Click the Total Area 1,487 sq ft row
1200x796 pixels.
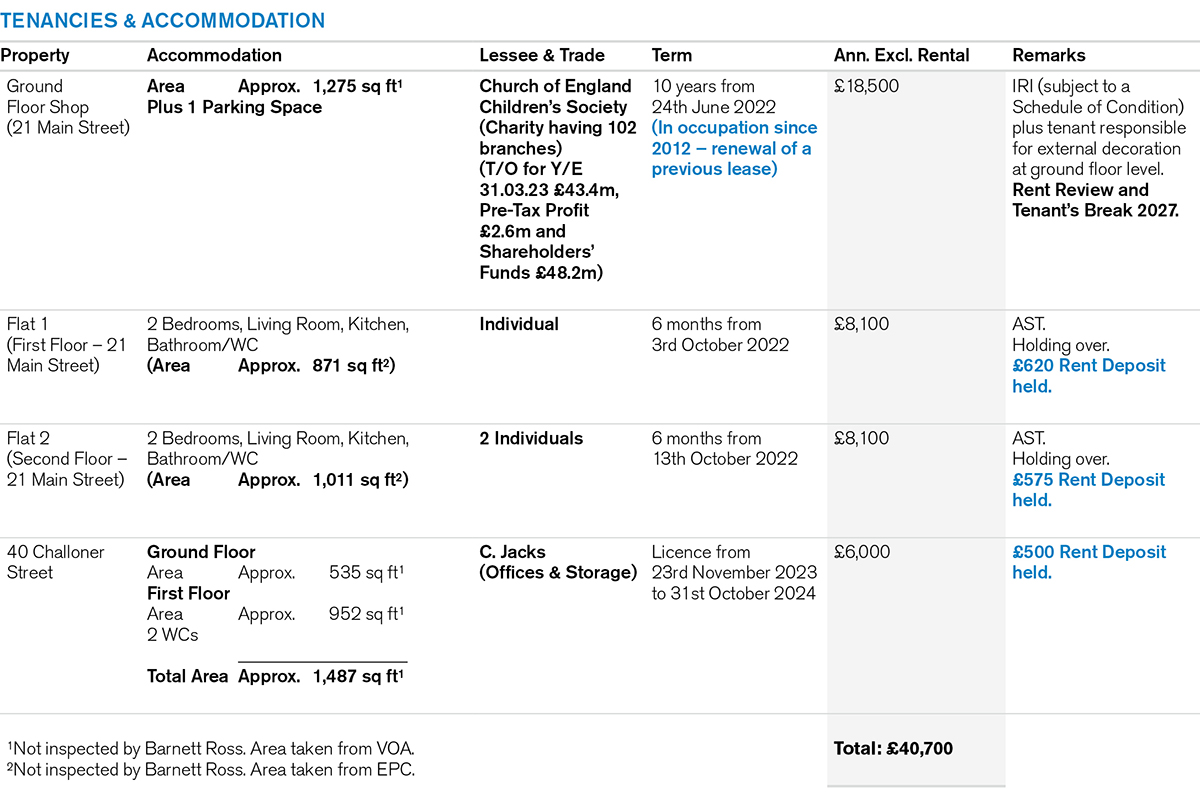275,677
